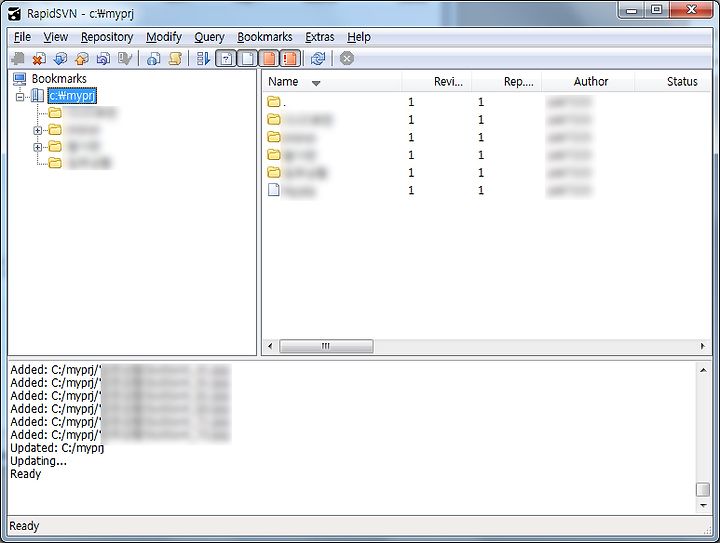The image size is (720, 543).
Task: Collapse the c:\myprj tree node
Action: click(20, 96)
